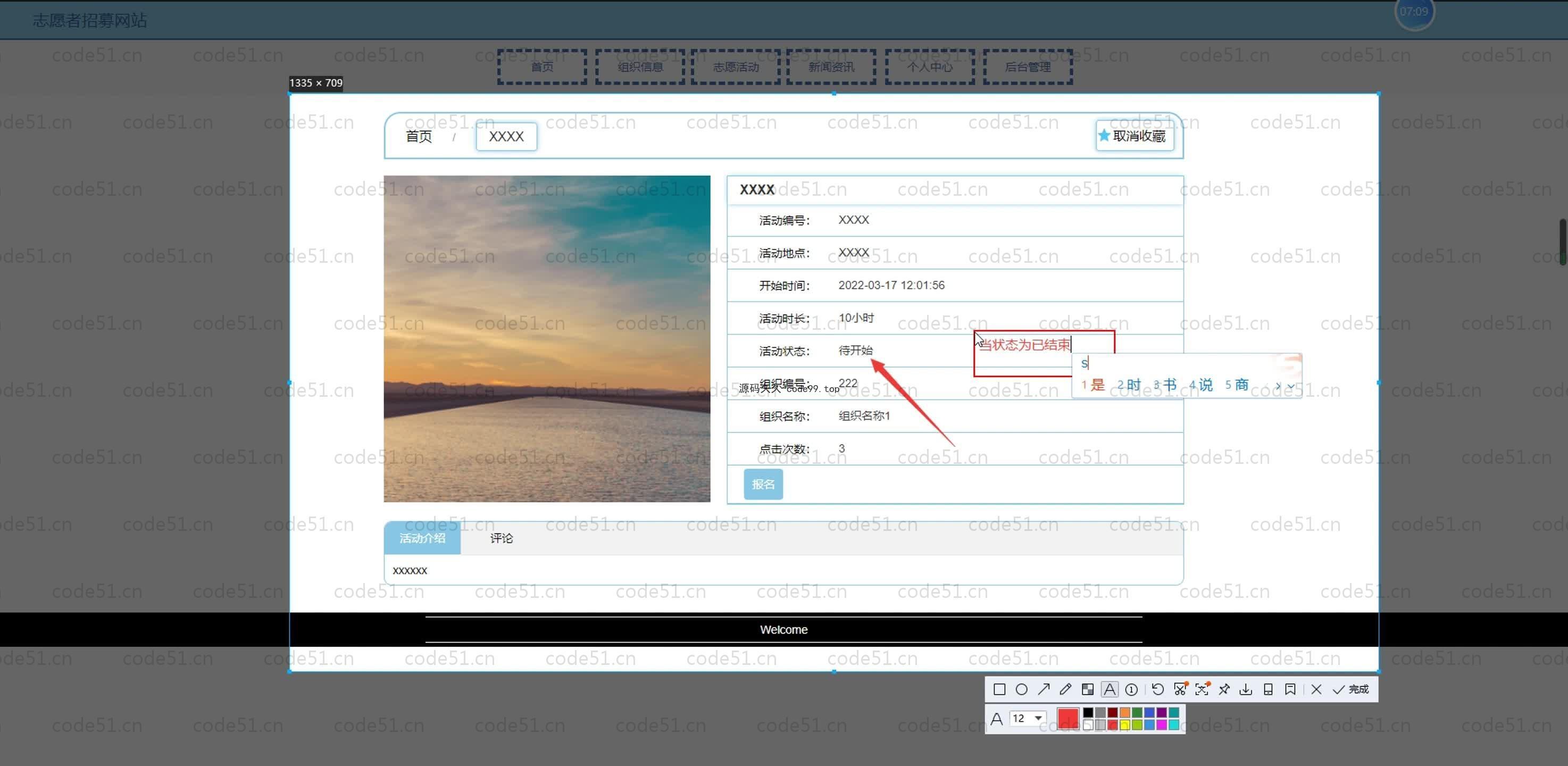Click the current red color preview
1568x766 pixels.
tap(1068, 719)
